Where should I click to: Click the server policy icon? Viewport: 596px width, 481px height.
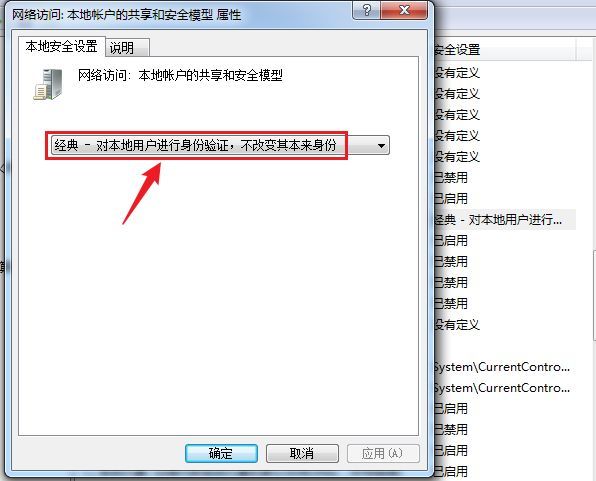click(x=48, y=84)
